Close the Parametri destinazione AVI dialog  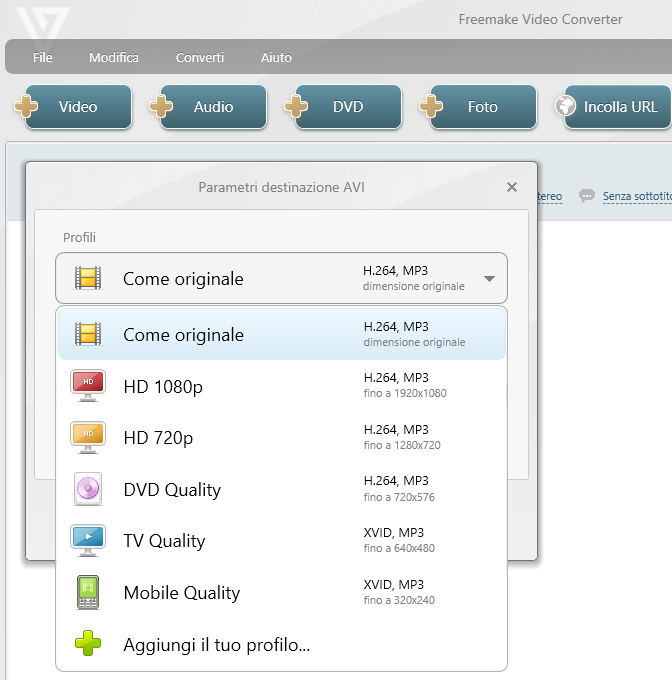(512, 187)
